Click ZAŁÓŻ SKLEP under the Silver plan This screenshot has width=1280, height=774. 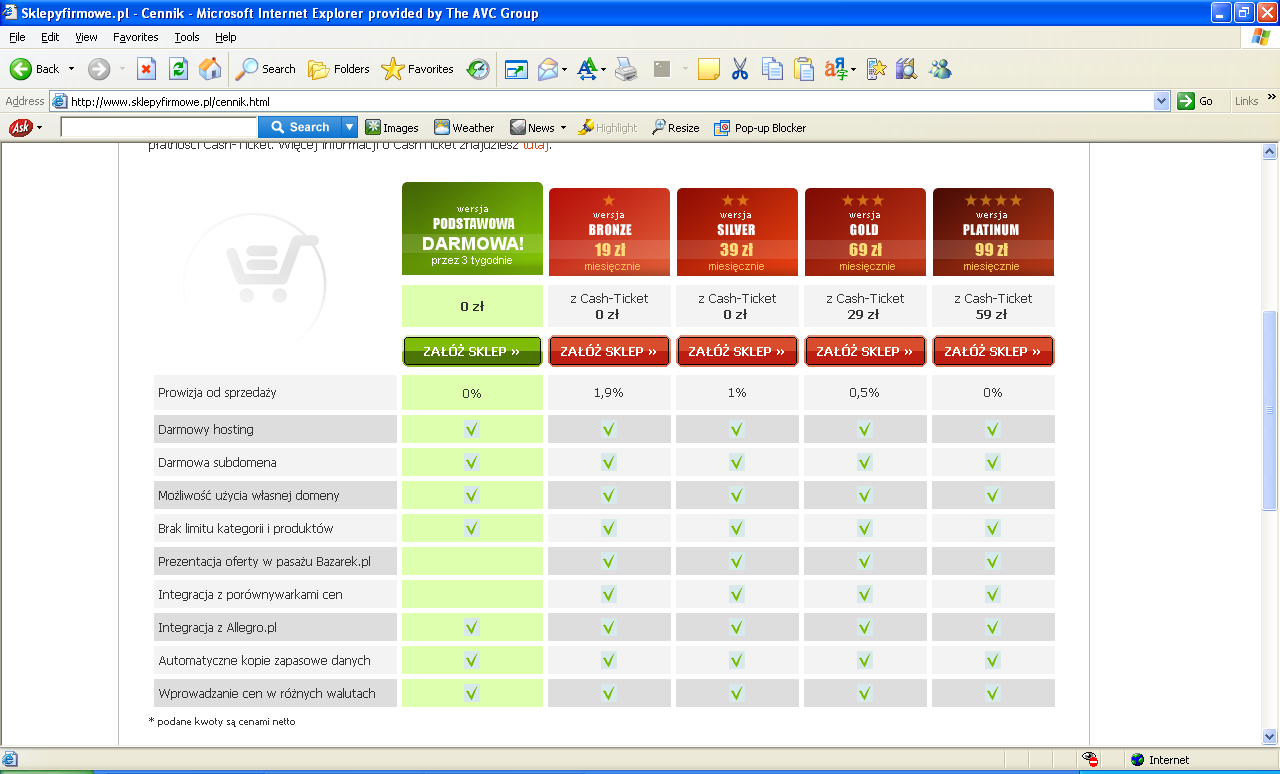tap(737, 351)
